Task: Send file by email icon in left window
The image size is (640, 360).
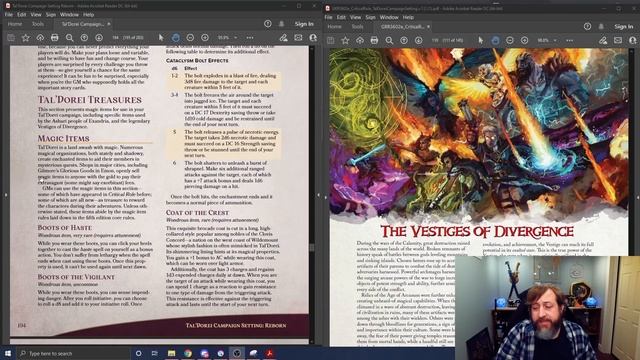Action: coord(298,38)
